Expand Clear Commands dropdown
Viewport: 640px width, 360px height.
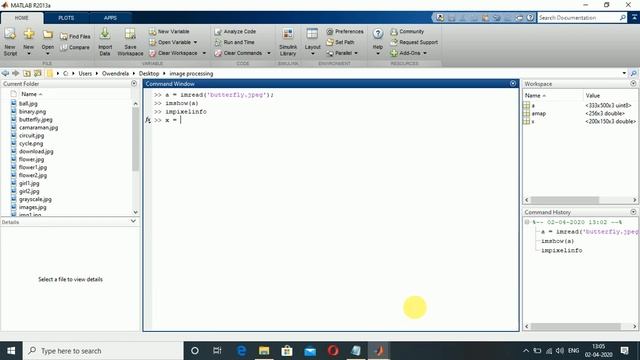coord(269,53)
